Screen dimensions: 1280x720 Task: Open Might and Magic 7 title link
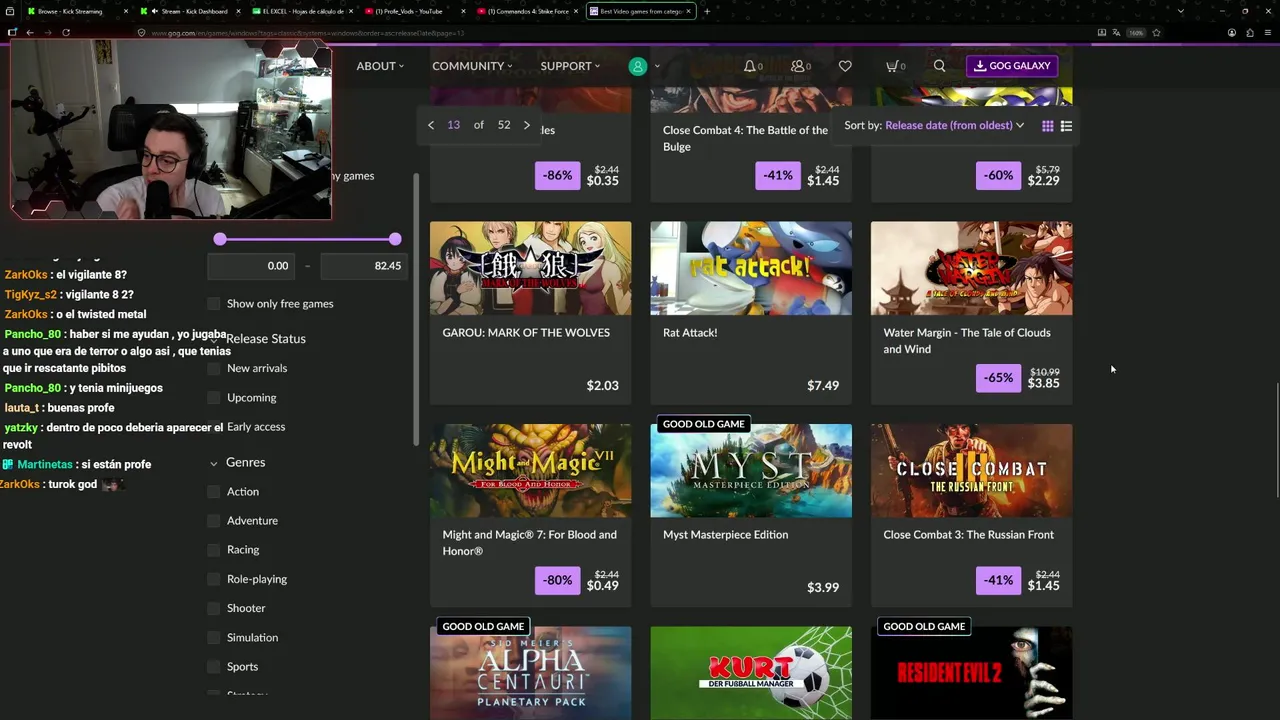tap(530, 543)
